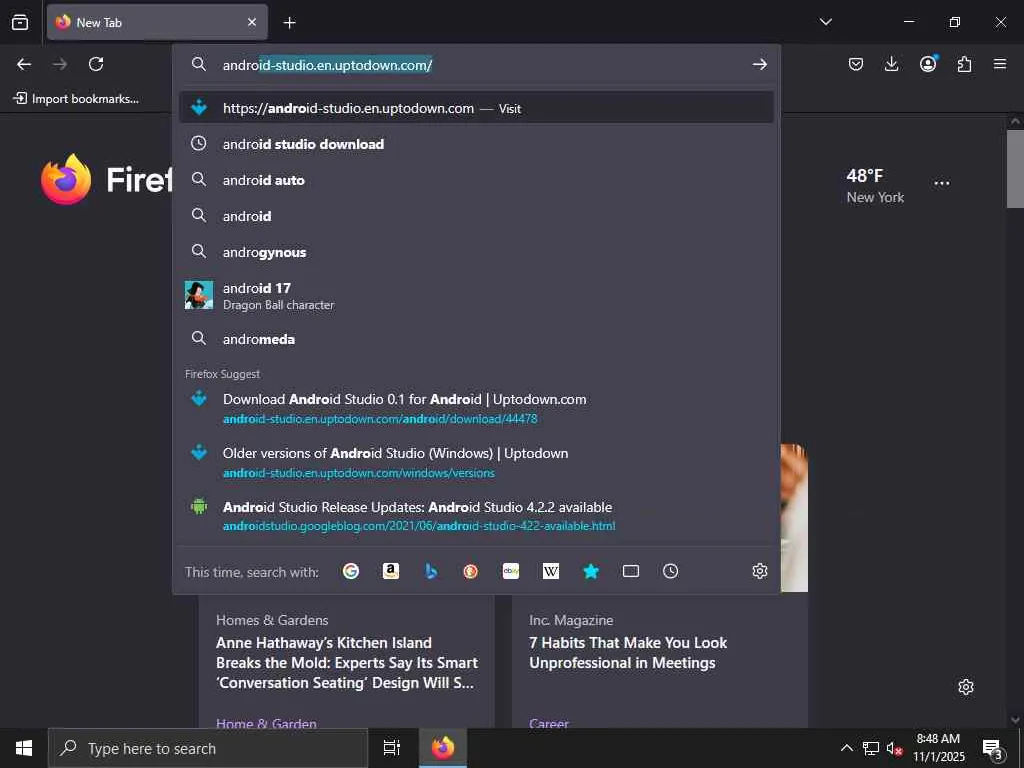Search this time with Wikipedia
The height and width of the screenshot is (768, 1024).
[x=551, y=571]
